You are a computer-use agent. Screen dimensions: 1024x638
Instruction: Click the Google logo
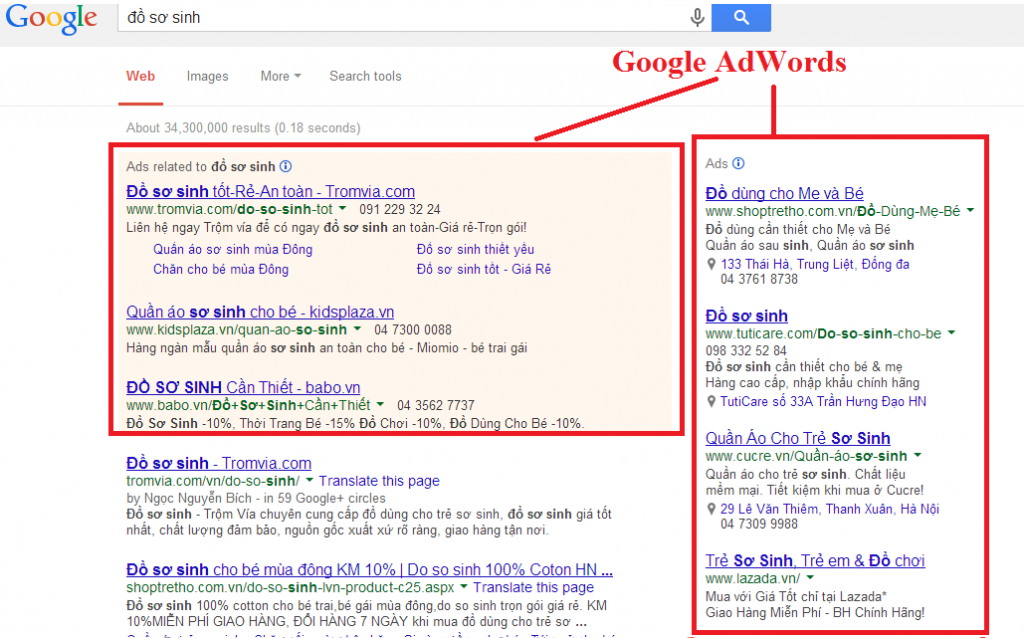point(52,18)
